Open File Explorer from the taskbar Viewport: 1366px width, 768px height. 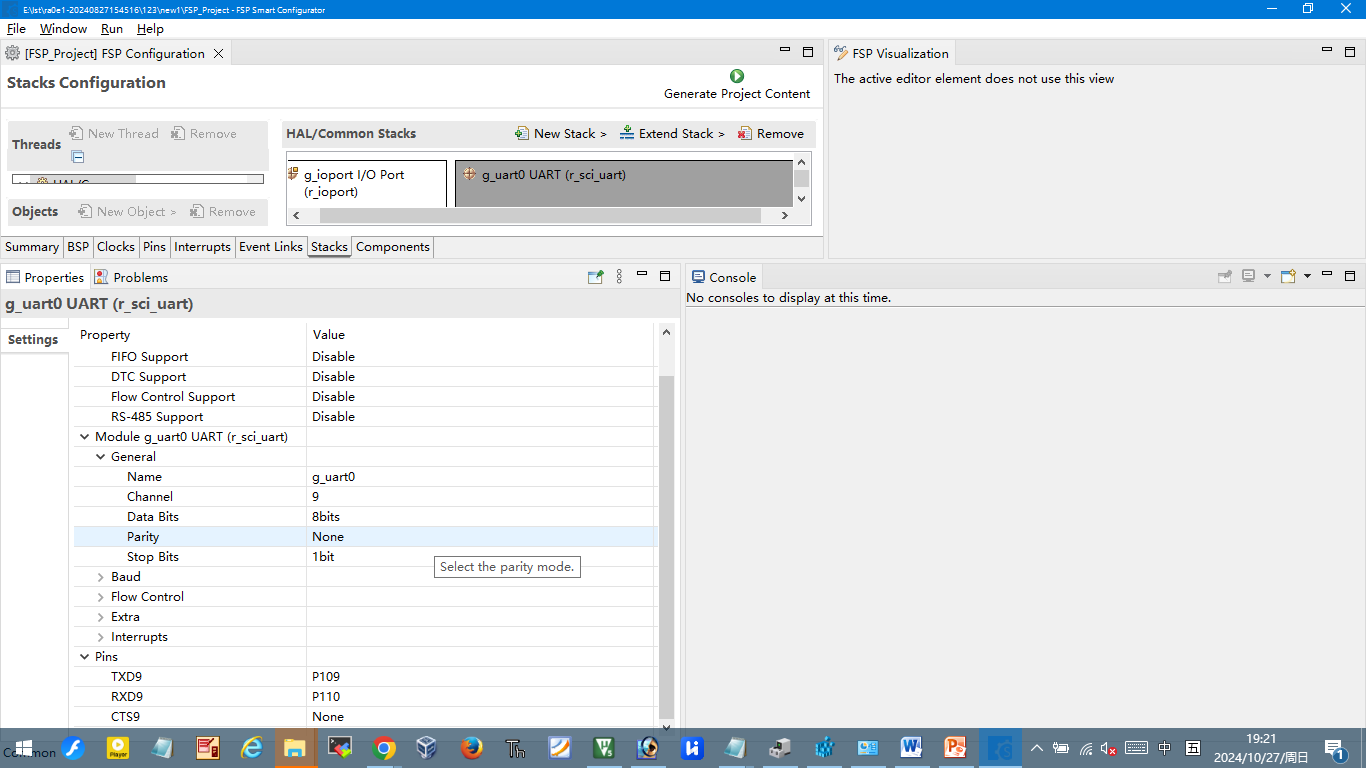click(295, 747)
